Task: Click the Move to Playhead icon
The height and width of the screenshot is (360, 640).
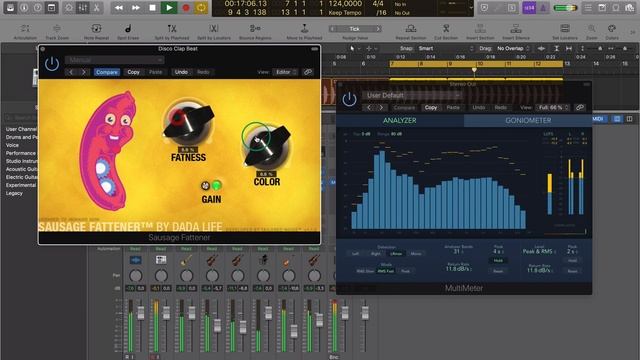Action: click(x=304, y=28)
